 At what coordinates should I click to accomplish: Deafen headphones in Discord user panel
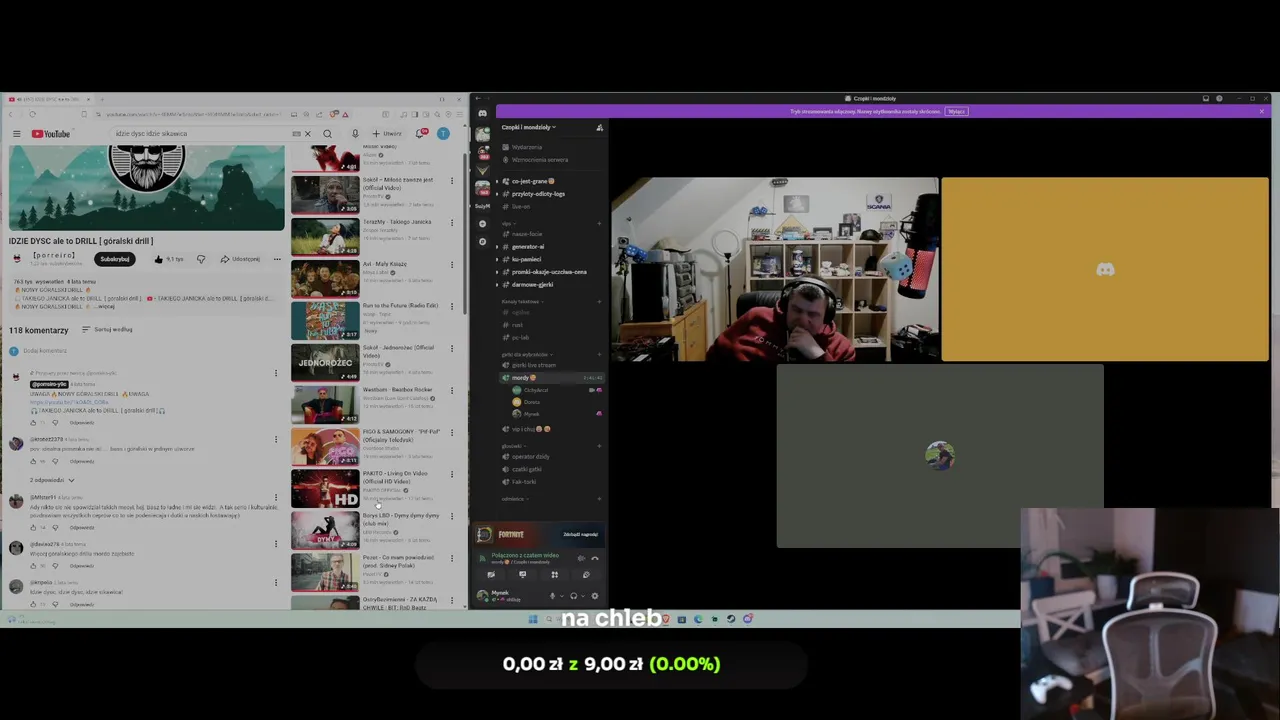click(573, 596)
